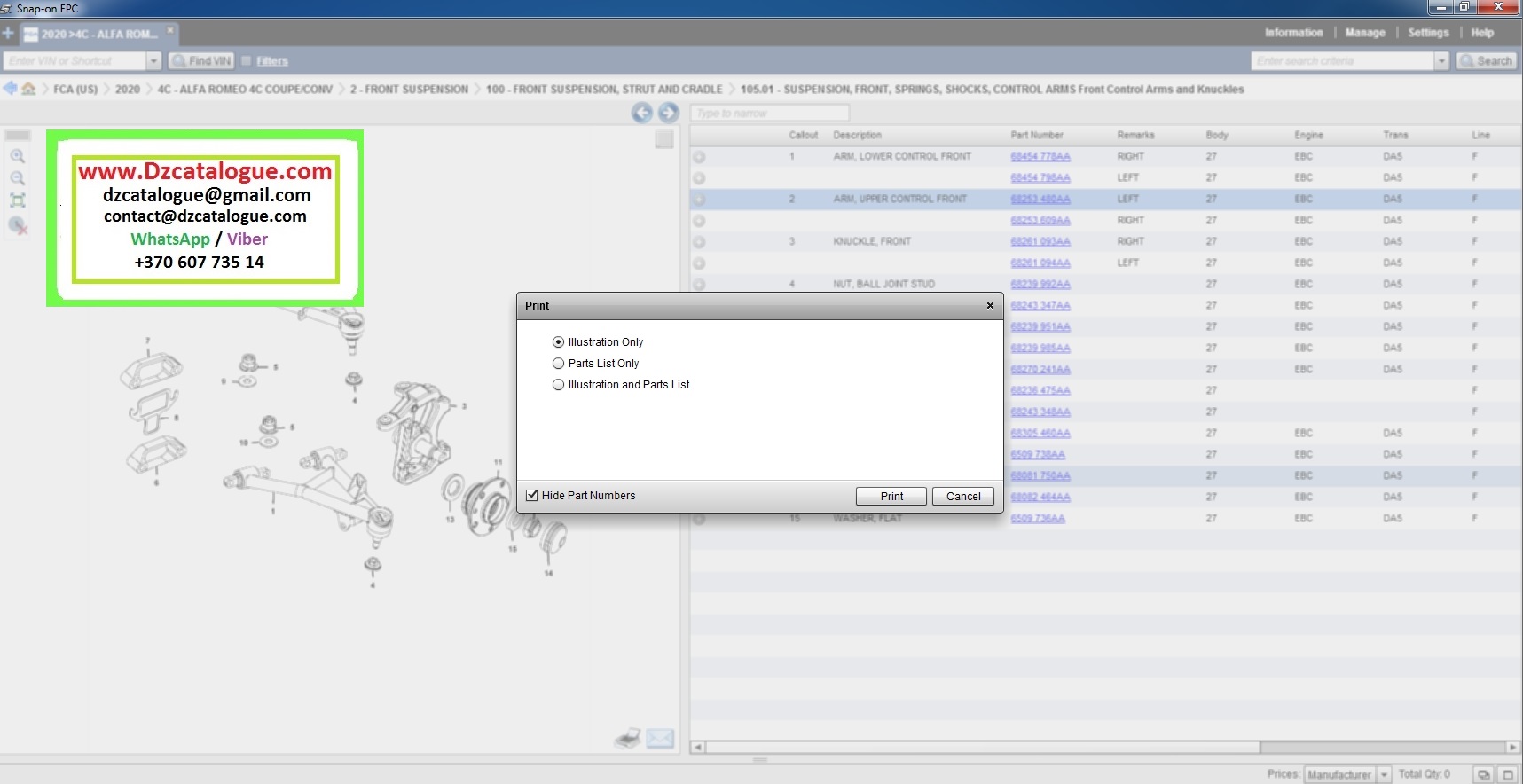Show previous illustration with left arrow
Image resolution: width=1523 pixels, height=784 pixels.
(x=641, y=113)
